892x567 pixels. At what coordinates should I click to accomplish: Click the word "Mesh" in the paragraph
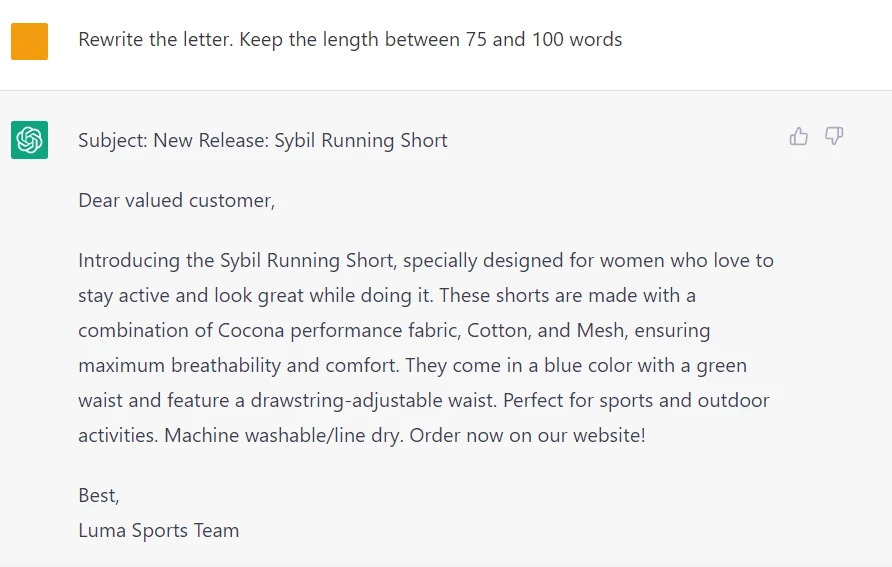[x=600, y=330]
